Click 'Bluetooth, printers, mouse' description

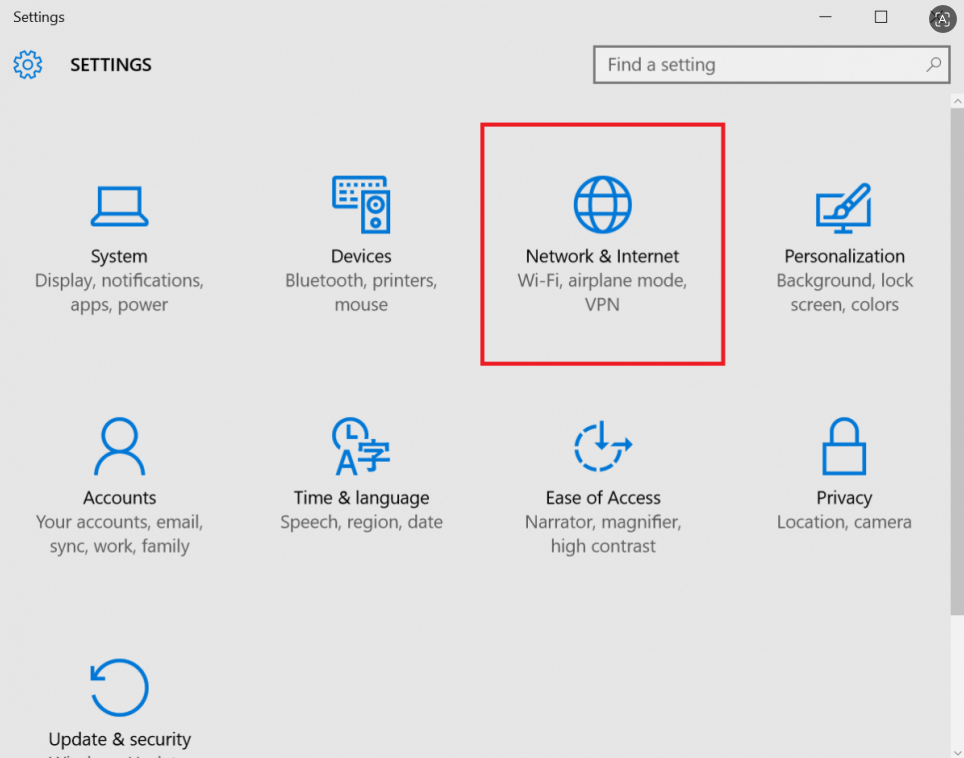point(361,292)
